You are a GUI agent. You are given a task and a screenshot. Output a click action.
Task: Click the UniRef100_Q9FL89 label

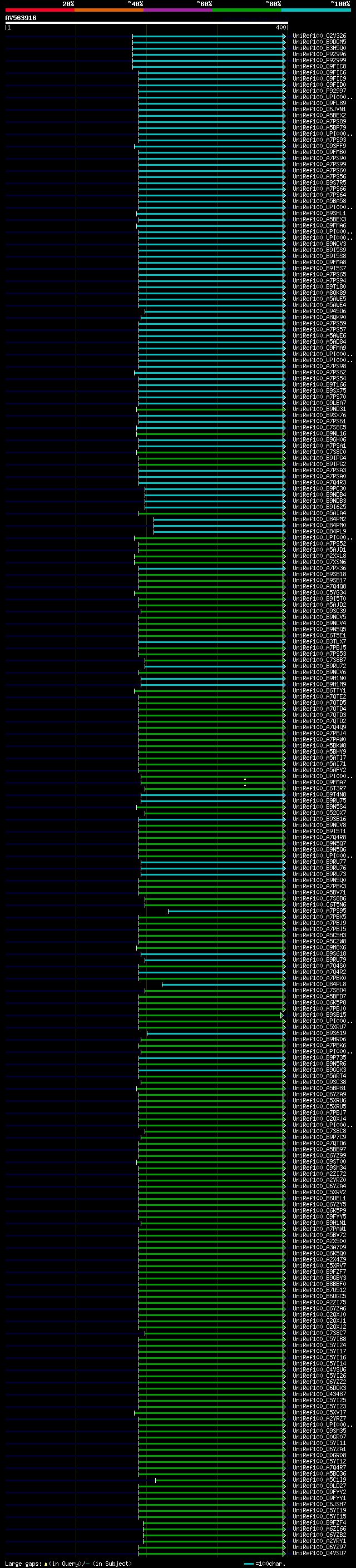(319, 103)
